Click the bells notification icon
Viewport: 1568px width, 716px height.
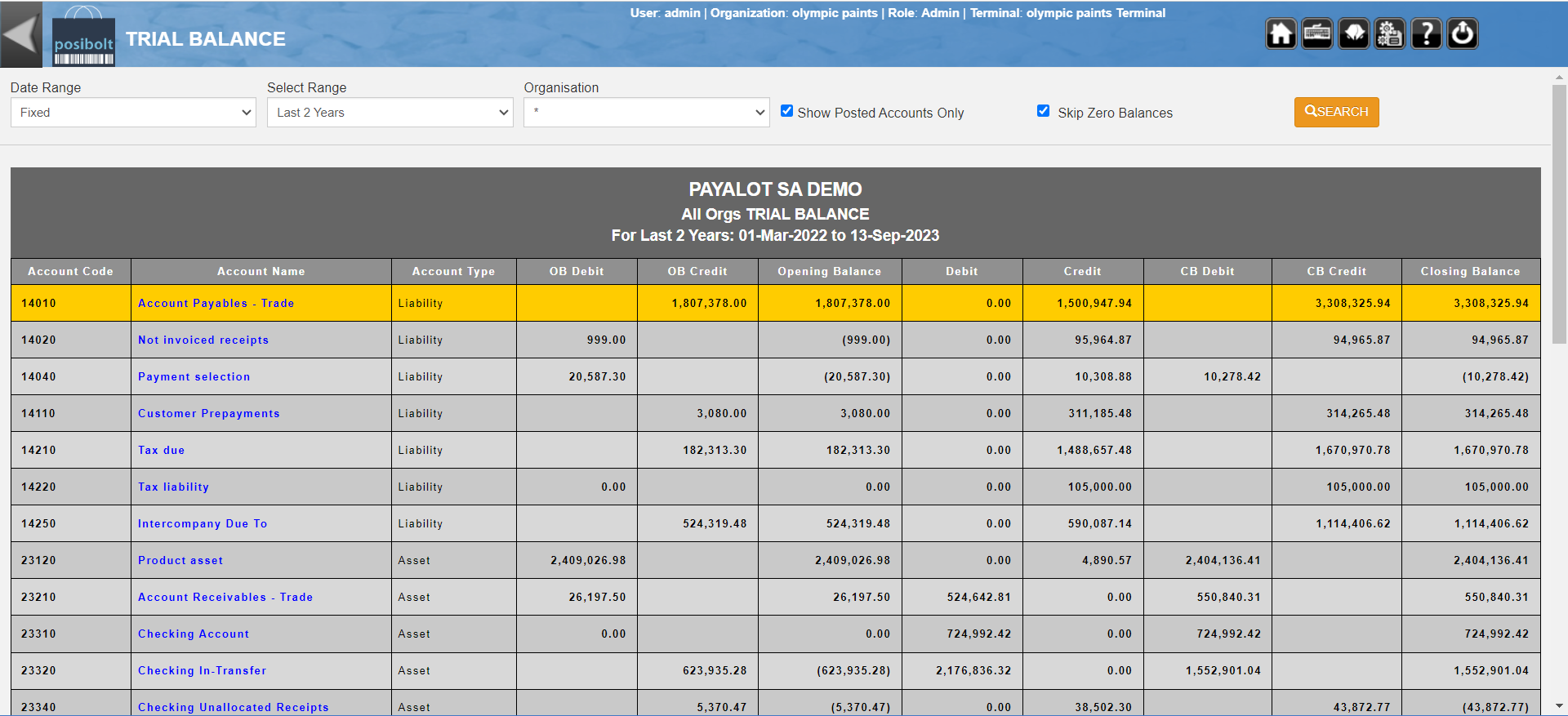[x=1353, y=34]
